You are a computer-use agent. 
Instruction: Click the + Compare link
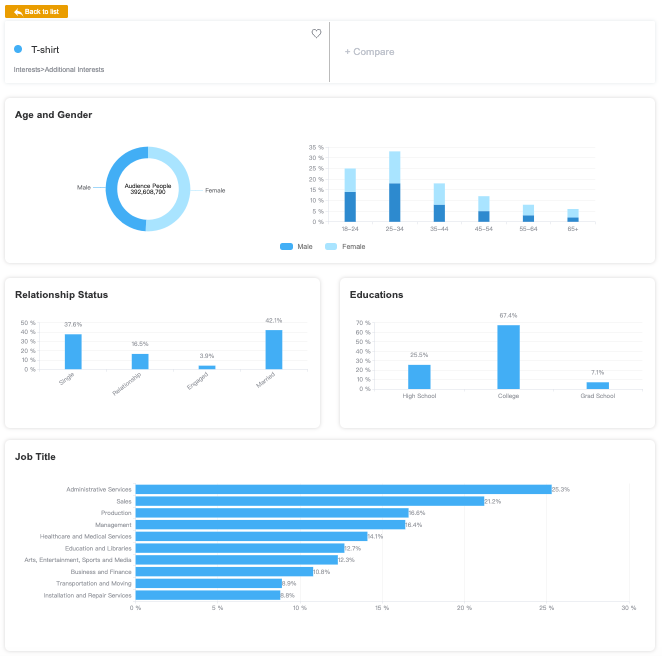369,52
